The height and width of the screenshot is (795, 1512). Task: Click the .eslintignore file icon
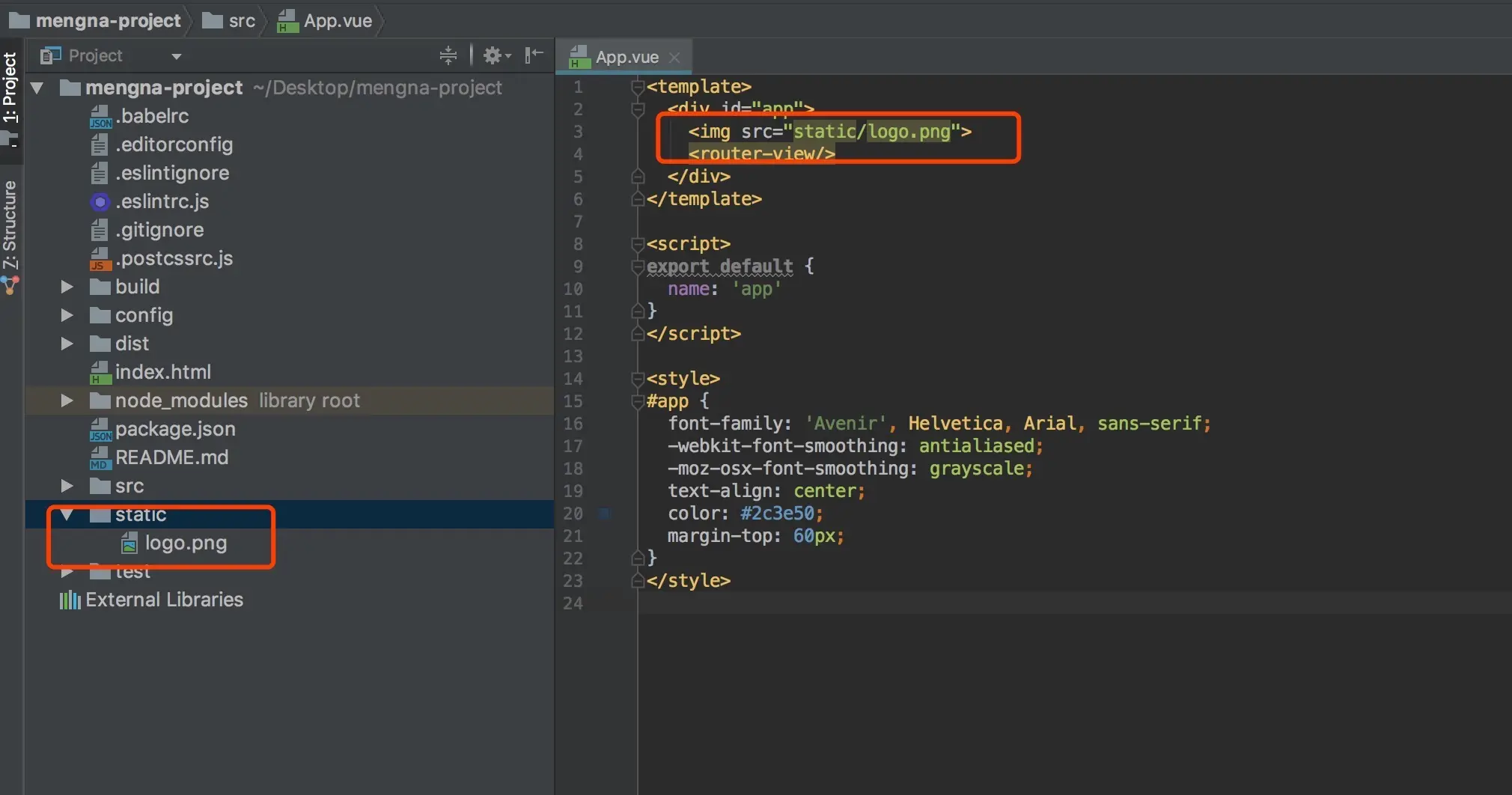tap(100, 173)
